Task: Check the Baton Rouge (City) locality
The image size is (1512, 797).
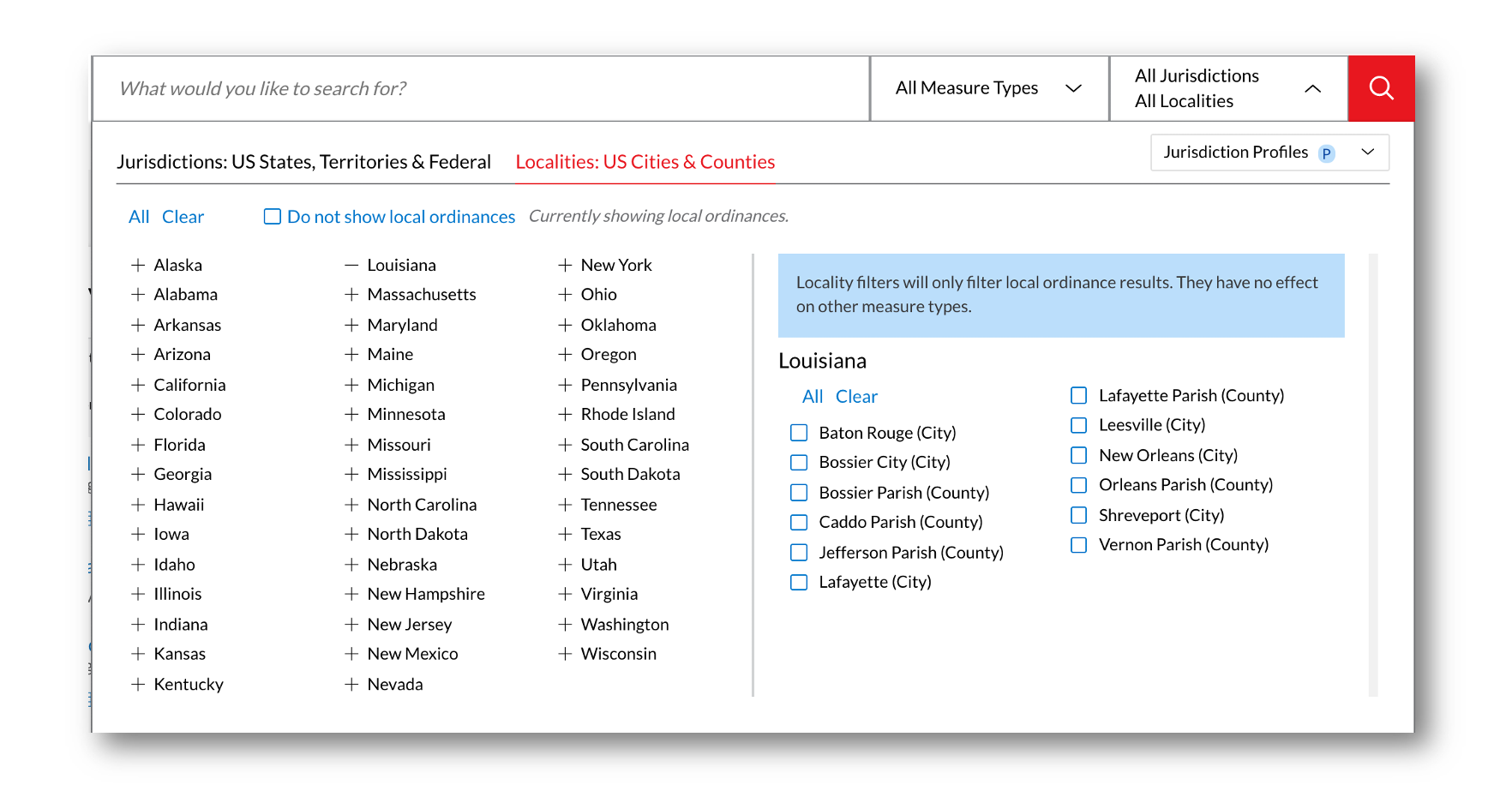Action: pos(798,433)
